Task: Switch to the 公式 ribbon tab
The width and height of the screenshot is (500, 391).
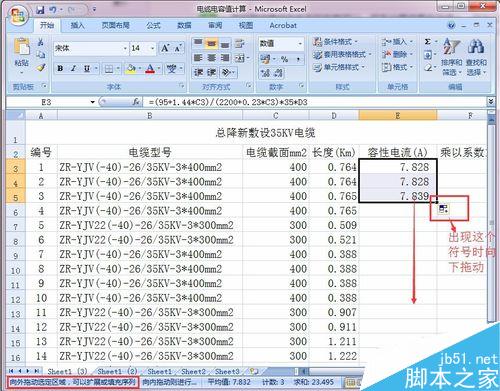Action: coord(153,25)
